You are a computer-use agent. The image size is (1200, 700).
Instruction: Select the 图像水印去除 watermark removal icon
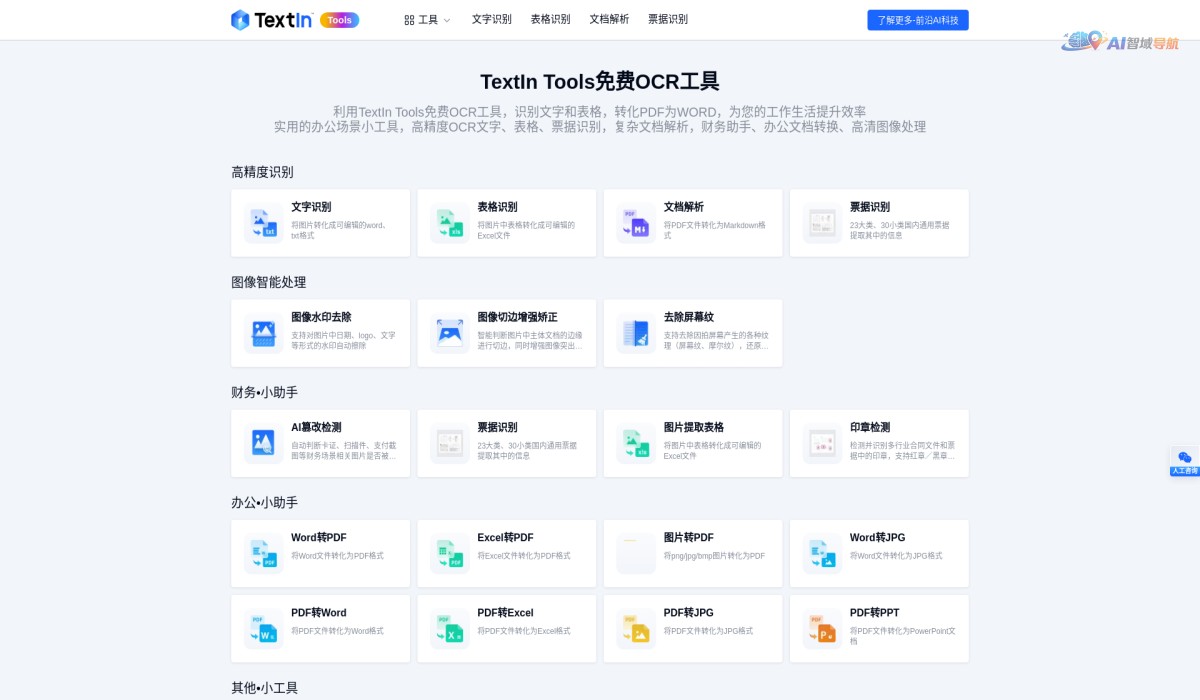click(263, 333)
